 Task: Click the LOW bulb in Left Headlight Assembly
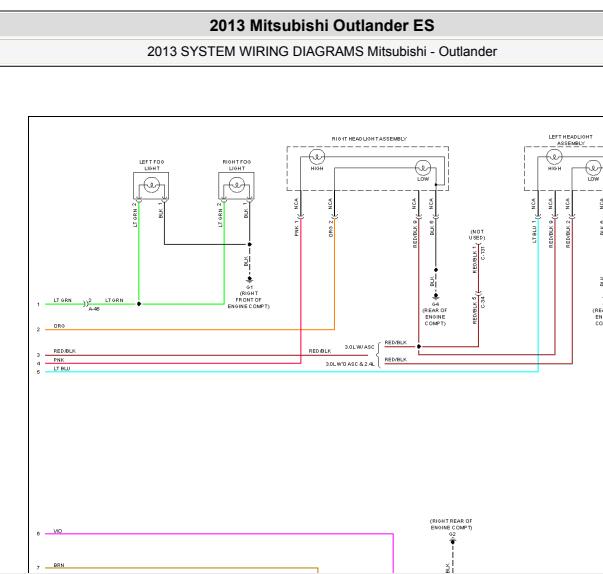pyautogui.click(x=593, y=168)
